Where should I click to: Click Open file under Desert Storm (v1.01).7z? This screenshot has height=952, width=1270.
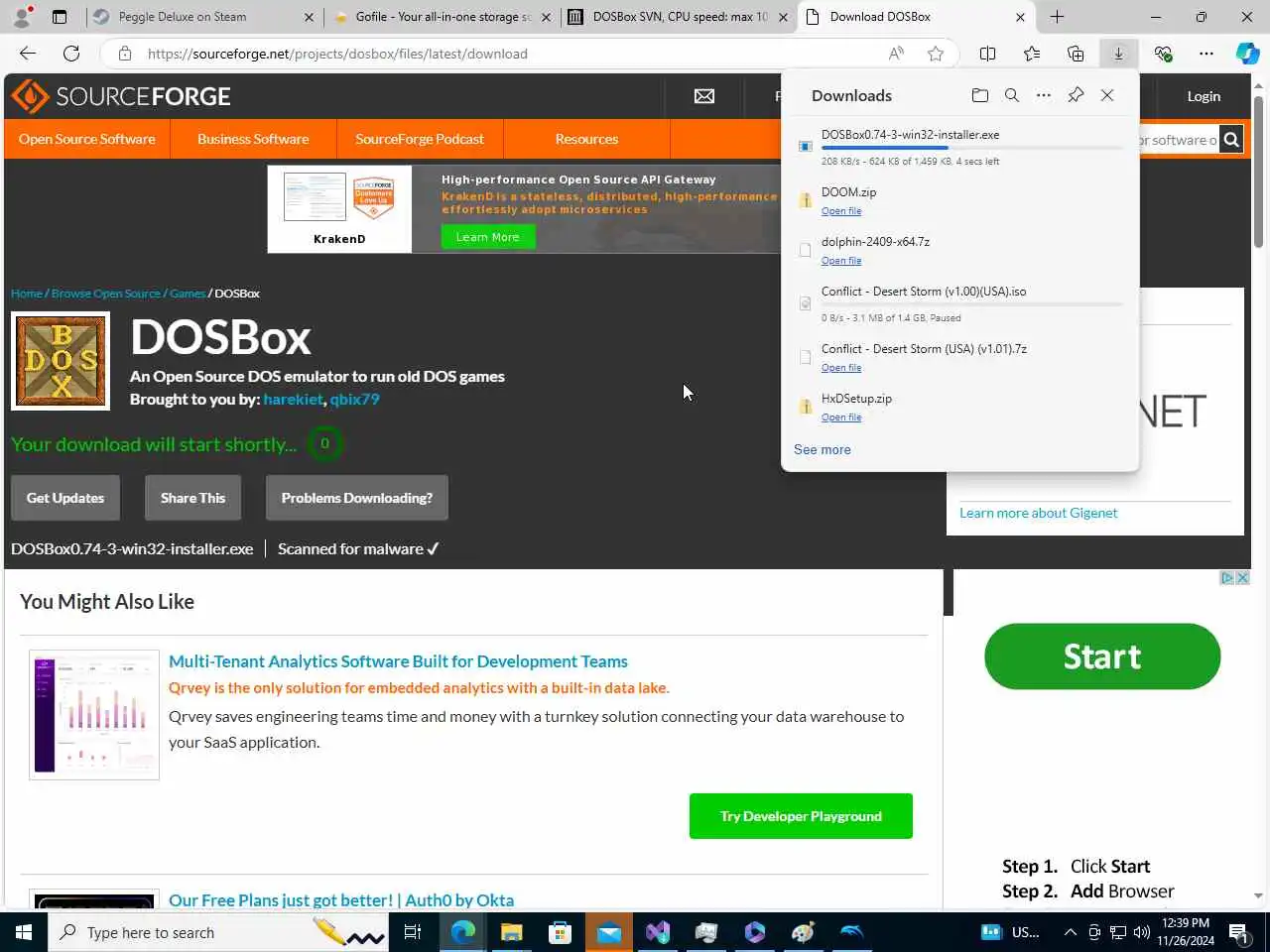tap(841, 368)
